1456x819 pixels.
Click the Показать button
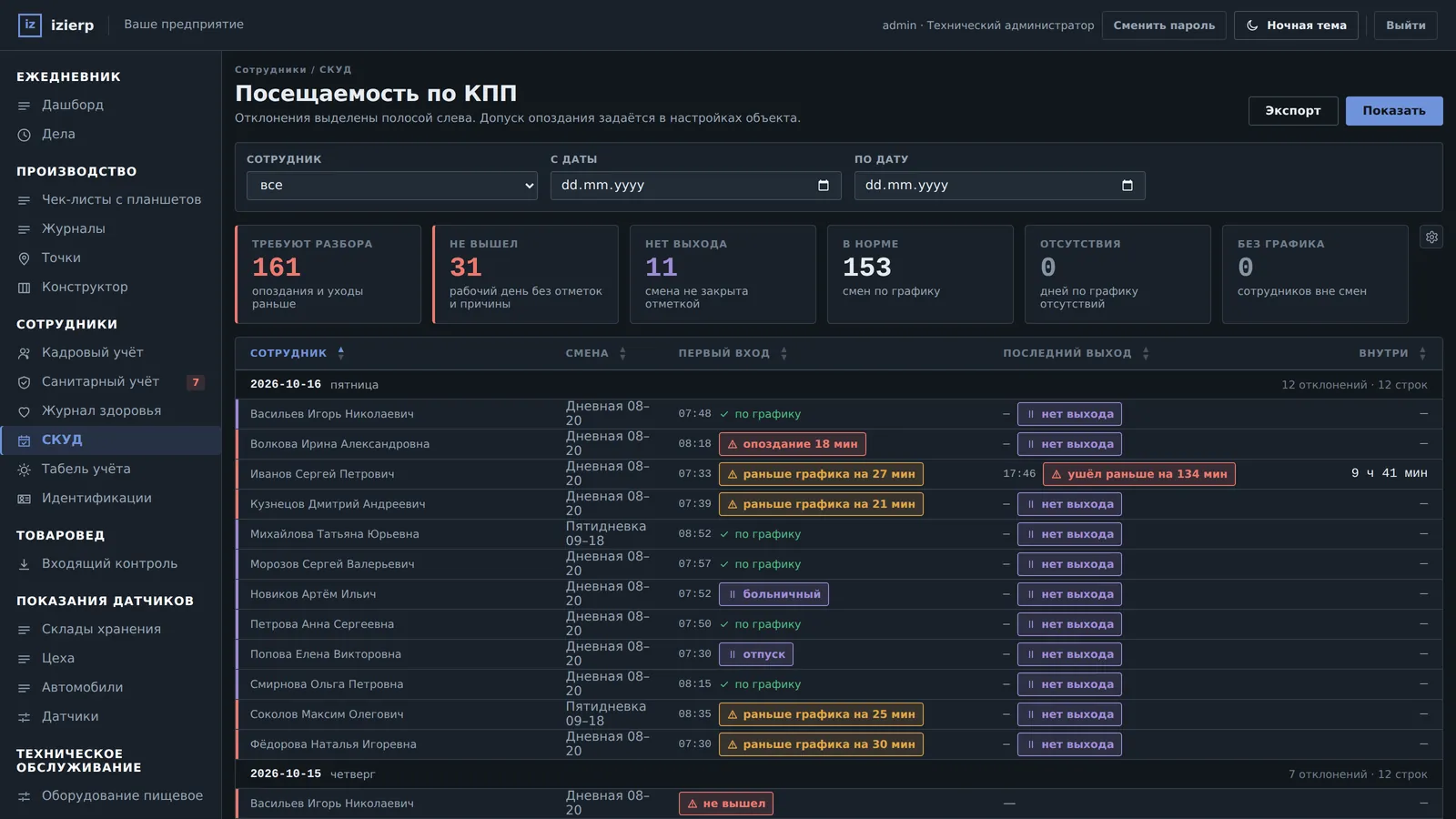1394,111
